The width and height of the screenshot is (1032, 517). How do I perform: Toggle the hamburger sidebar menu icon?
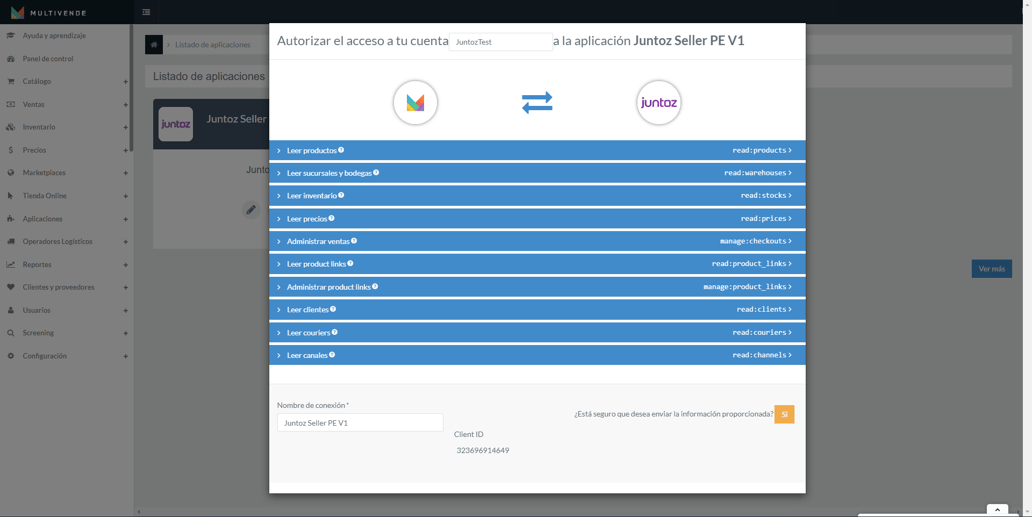[146, 12]
